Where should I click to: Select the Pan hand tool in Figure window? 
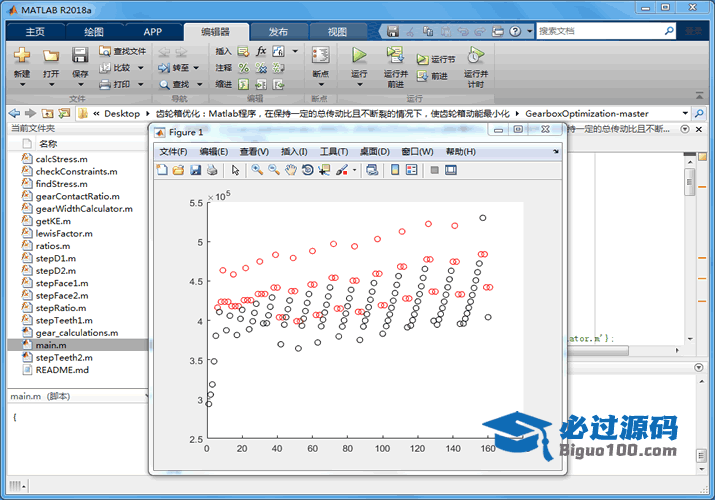[291, 170]
